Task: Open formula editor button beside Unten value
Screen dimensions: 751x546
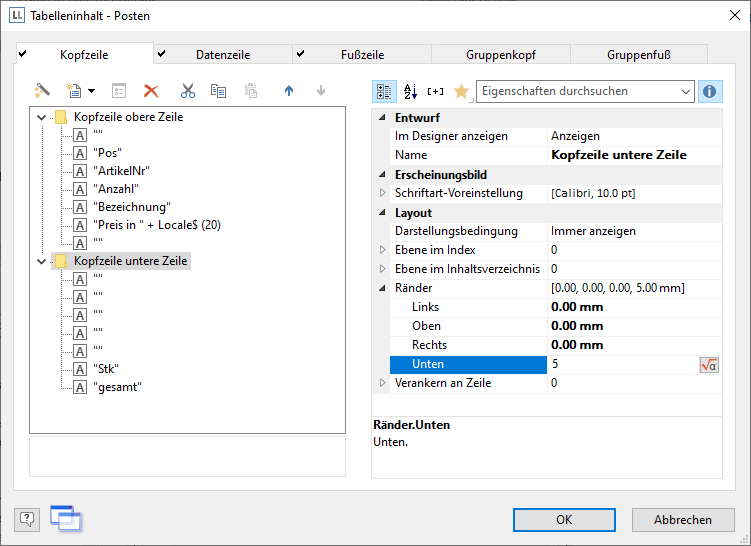Action: click(709, 365)
